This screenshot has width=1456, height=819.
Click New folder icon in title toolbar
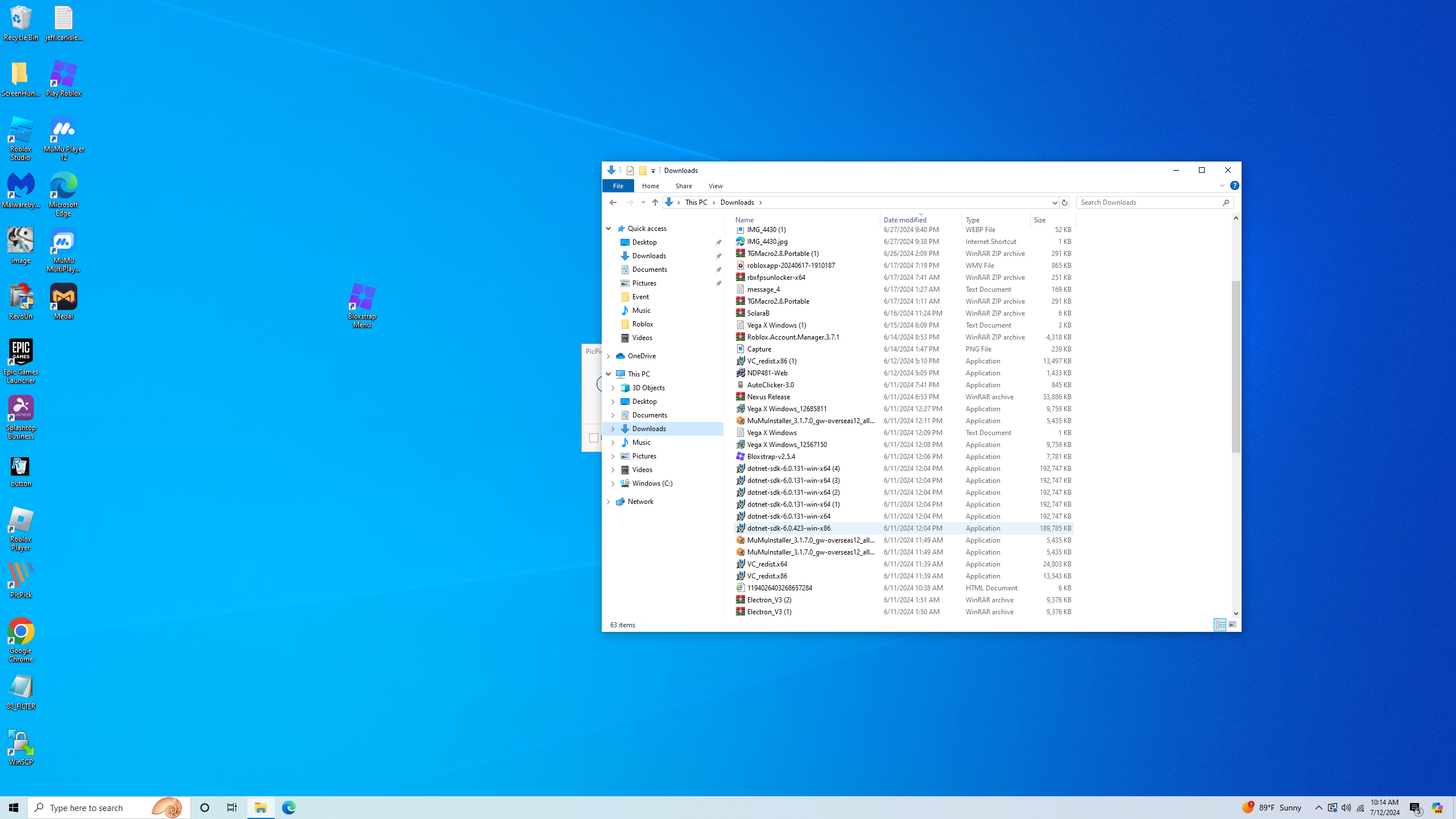642,170
